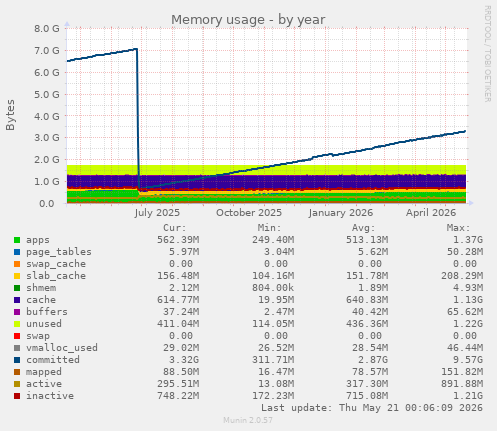Click the lime unused legend swatch

(17, 324)
